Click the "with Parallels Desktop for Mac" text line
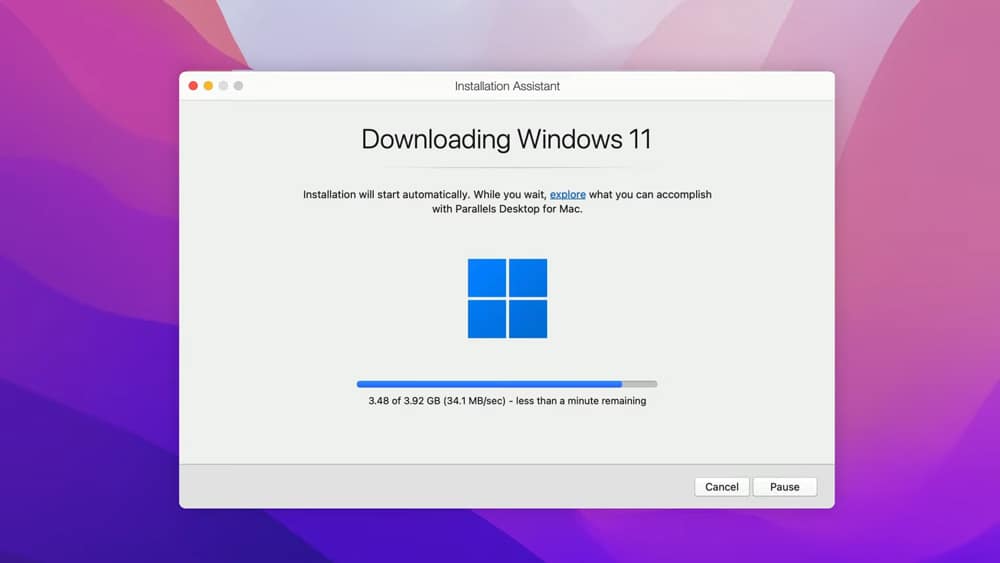Screen dimensions: 1000x563 coord(506,210)
